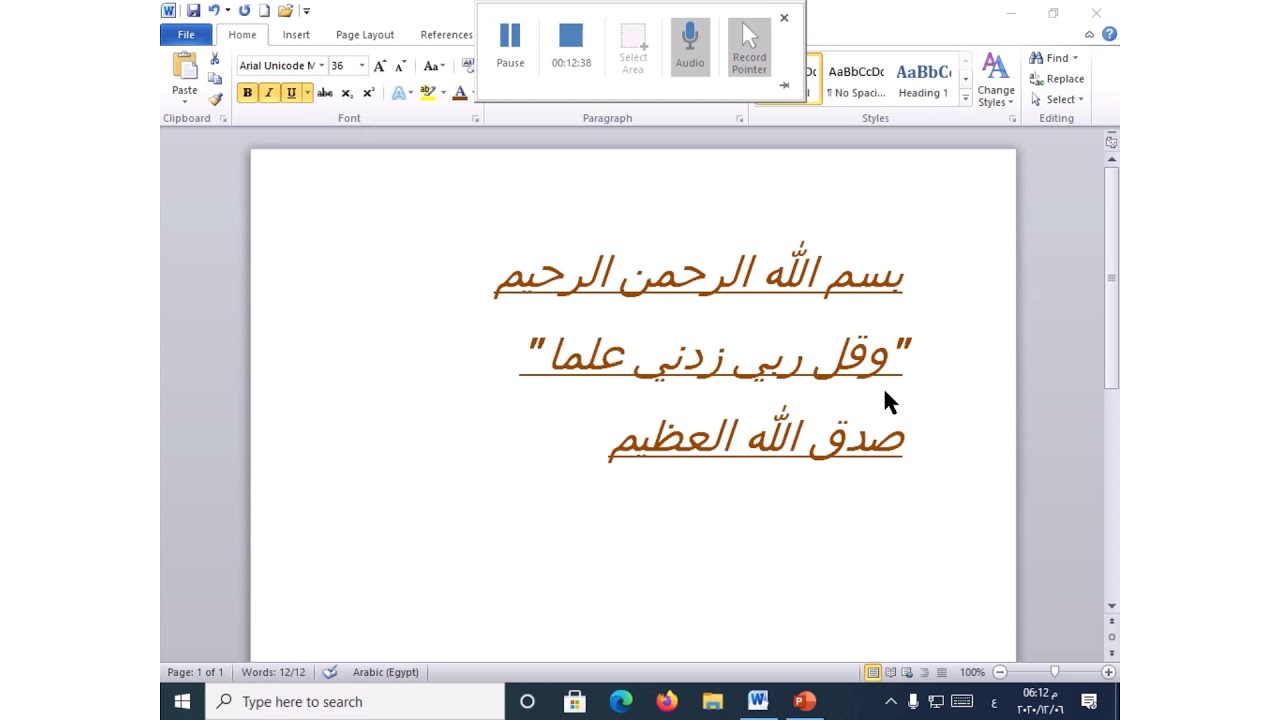Create a new blank document icon
Image resolution: width=1280 pixels, height=720 pixels.
[x=264, y=11]
